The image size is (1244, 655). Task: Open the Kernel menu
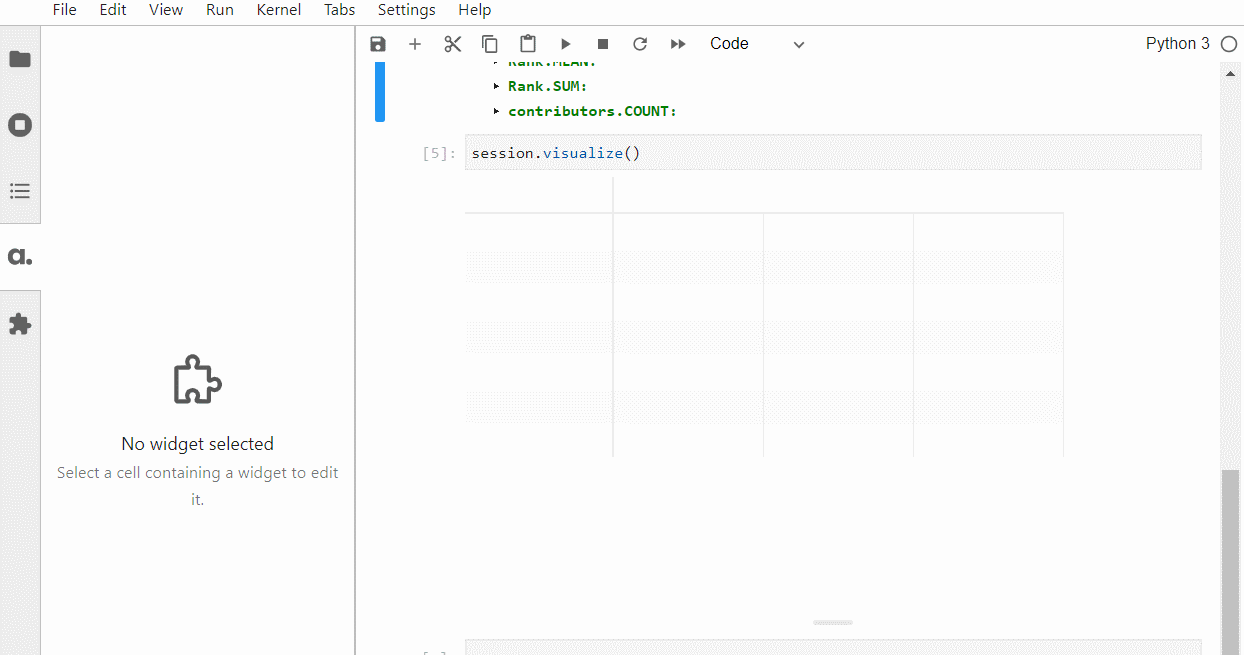point(279,10)
